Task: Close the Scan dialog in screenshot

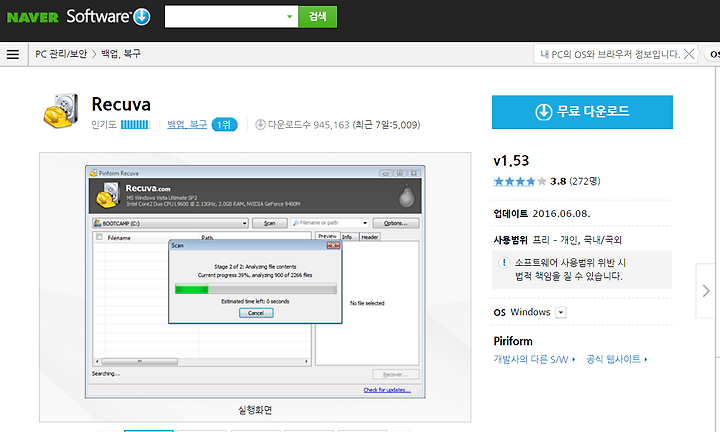Action: tap(333, 246)
